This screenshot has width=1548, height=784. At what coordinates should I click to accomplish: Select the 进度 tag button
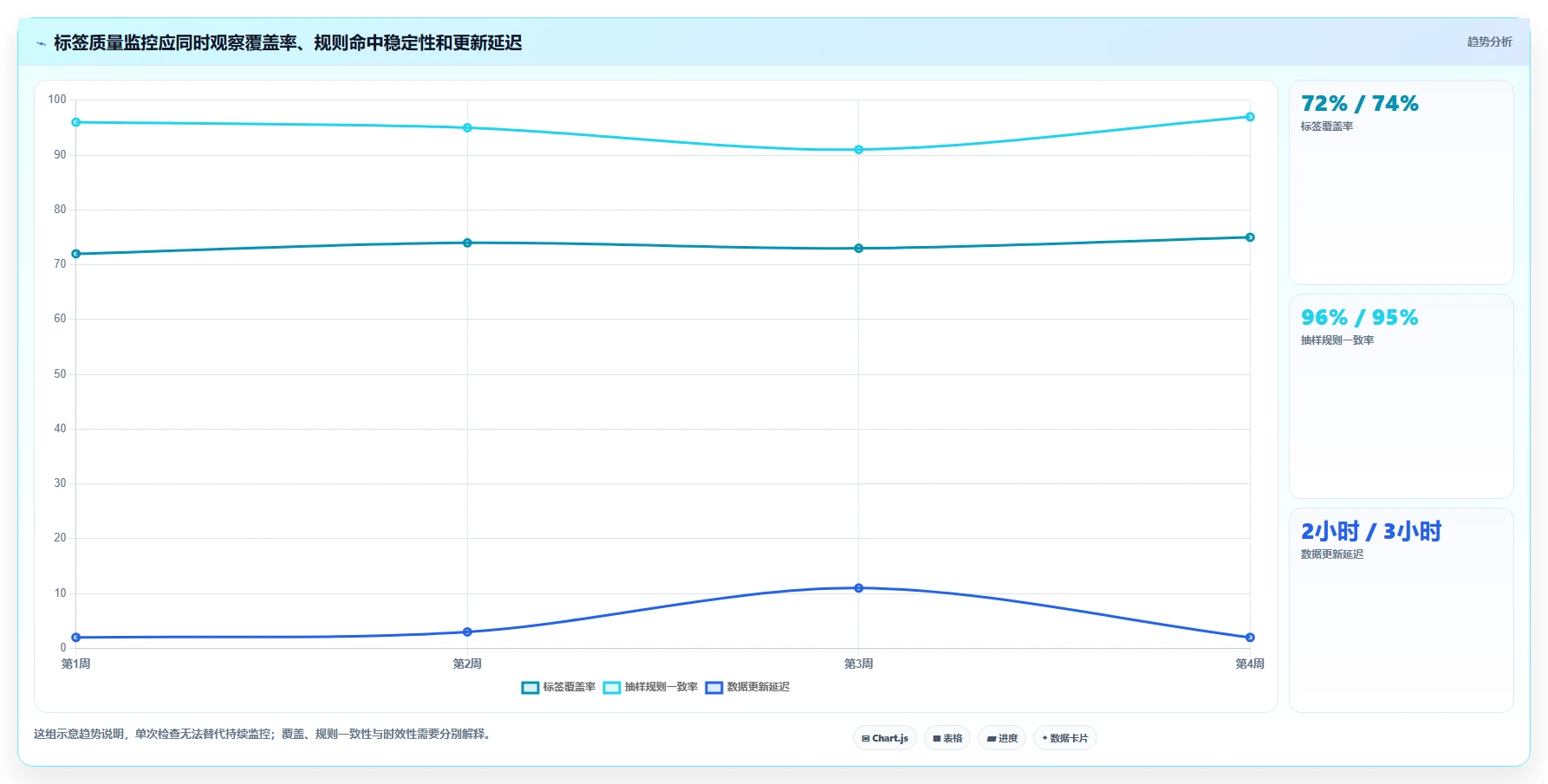(1002, 738)
